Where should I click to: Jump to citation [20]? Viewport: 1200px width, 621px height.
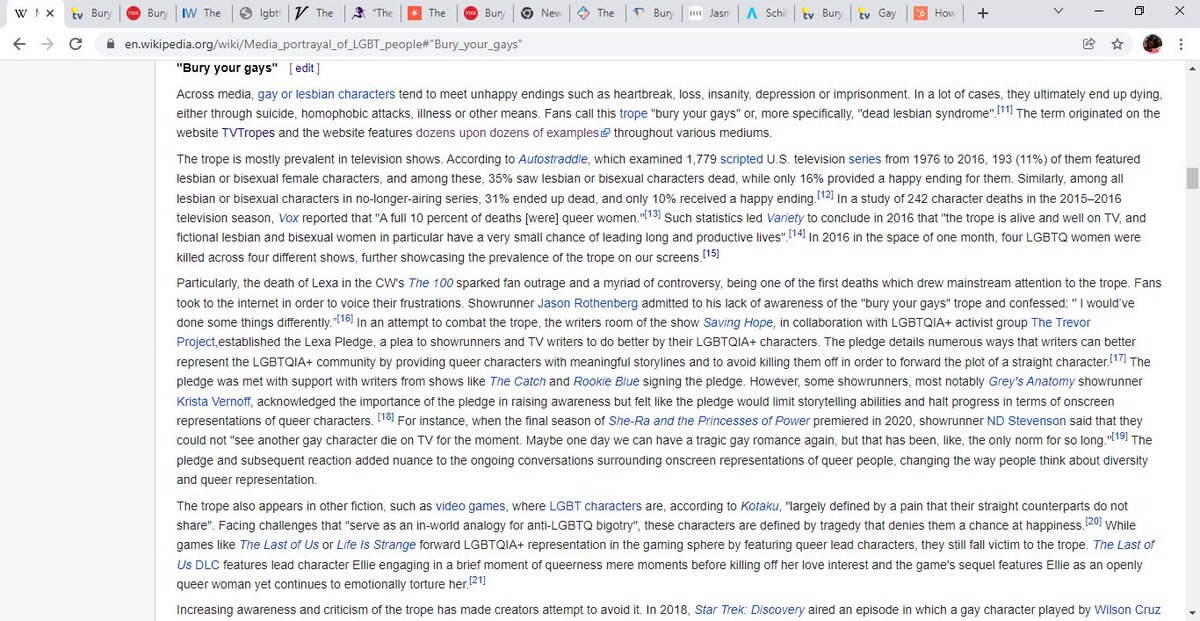click(1094, 520)
